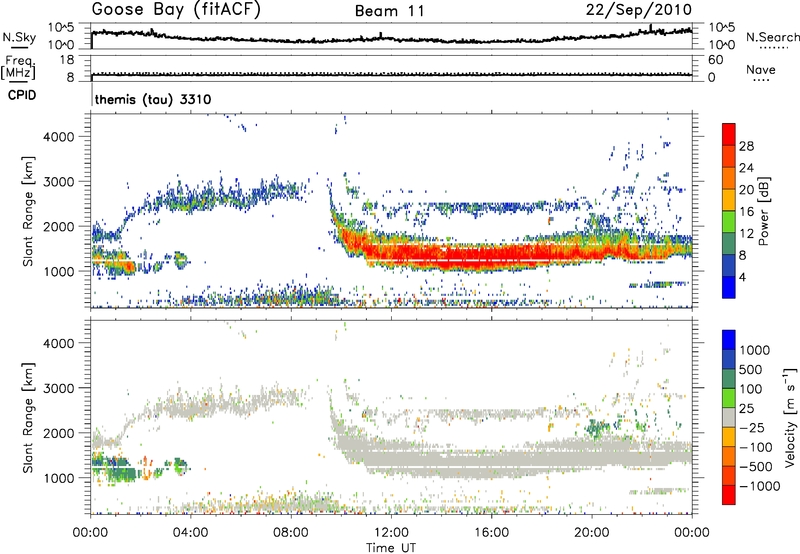
Task: Click the yellow power segment between 16 and 20
Action: coord(729,200)
